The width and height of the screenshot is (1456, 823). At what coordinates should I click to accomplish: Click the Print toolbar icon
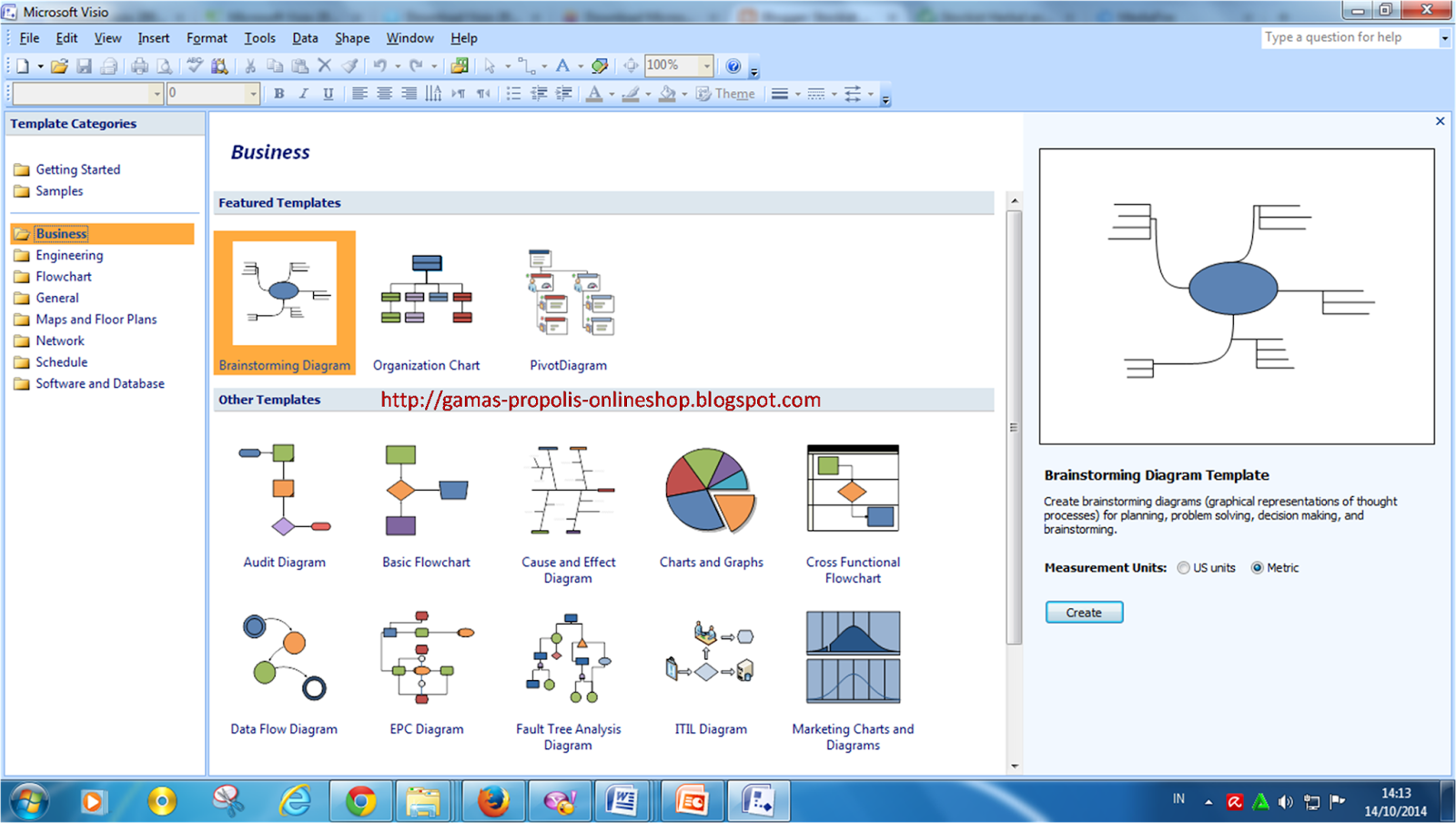point(139,66)
